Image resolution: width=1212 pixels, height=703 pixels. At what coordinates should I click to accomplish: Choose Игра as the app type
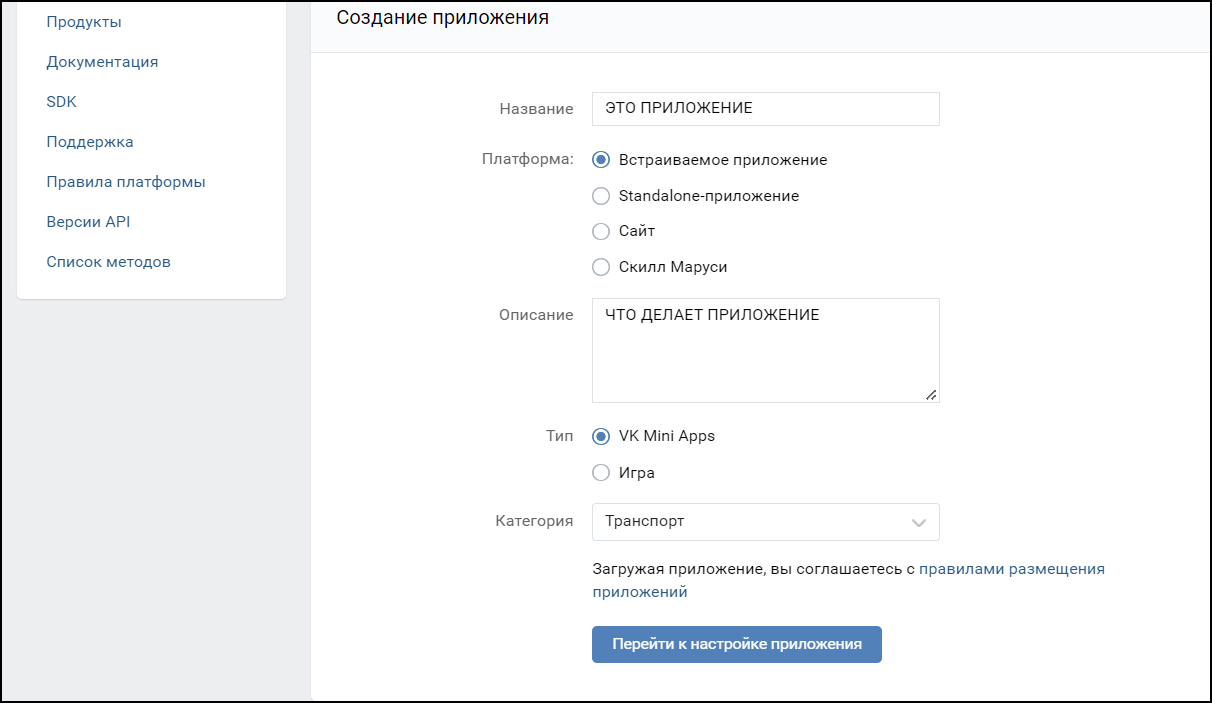tap(601, 473)
